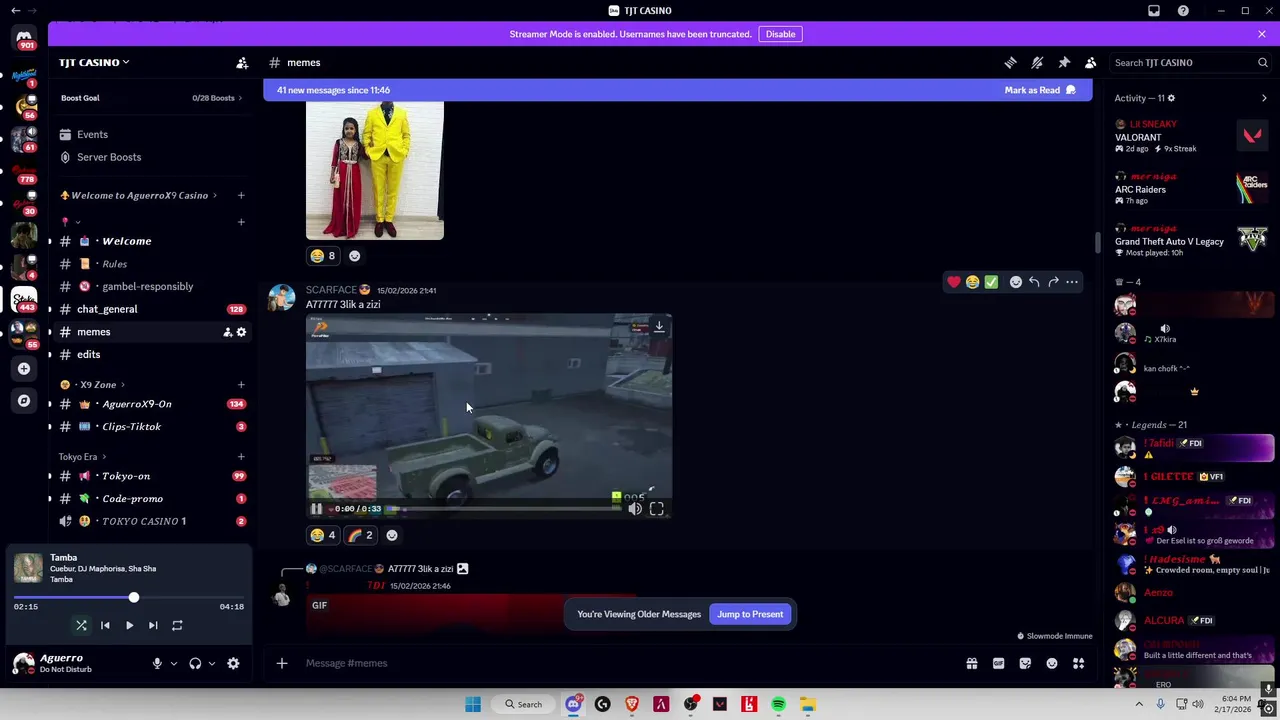This screenshot has height=720, width=1280.
Task: Open the invite people icon beside TJT CASINO
Action: tap(242, 62)
